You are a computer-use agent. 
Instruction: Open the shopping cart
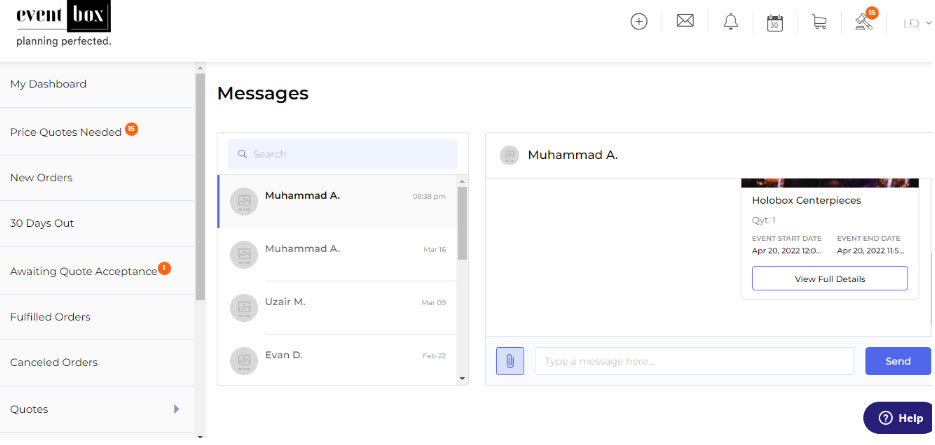(819, 22)
